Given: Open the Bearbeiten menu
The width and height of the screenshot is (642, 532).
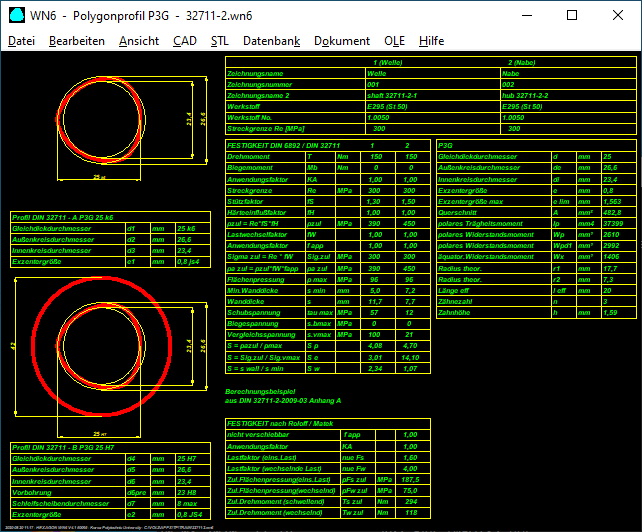Looking at the screenshot, I should tap(76, 41).
